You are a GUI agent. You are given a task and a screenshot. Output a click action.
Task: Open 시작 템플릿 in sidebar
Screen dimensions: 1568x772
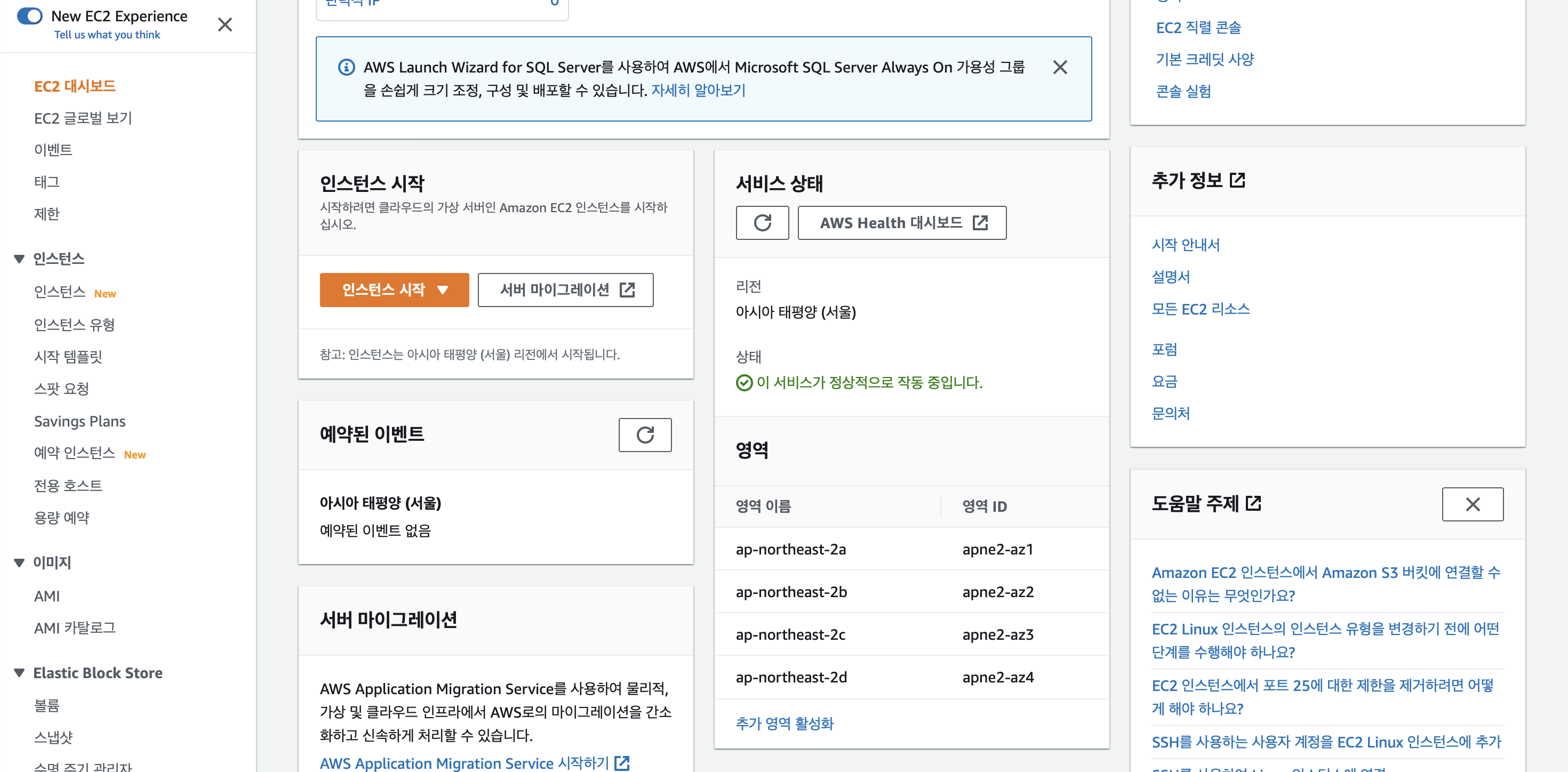point(68,357)
